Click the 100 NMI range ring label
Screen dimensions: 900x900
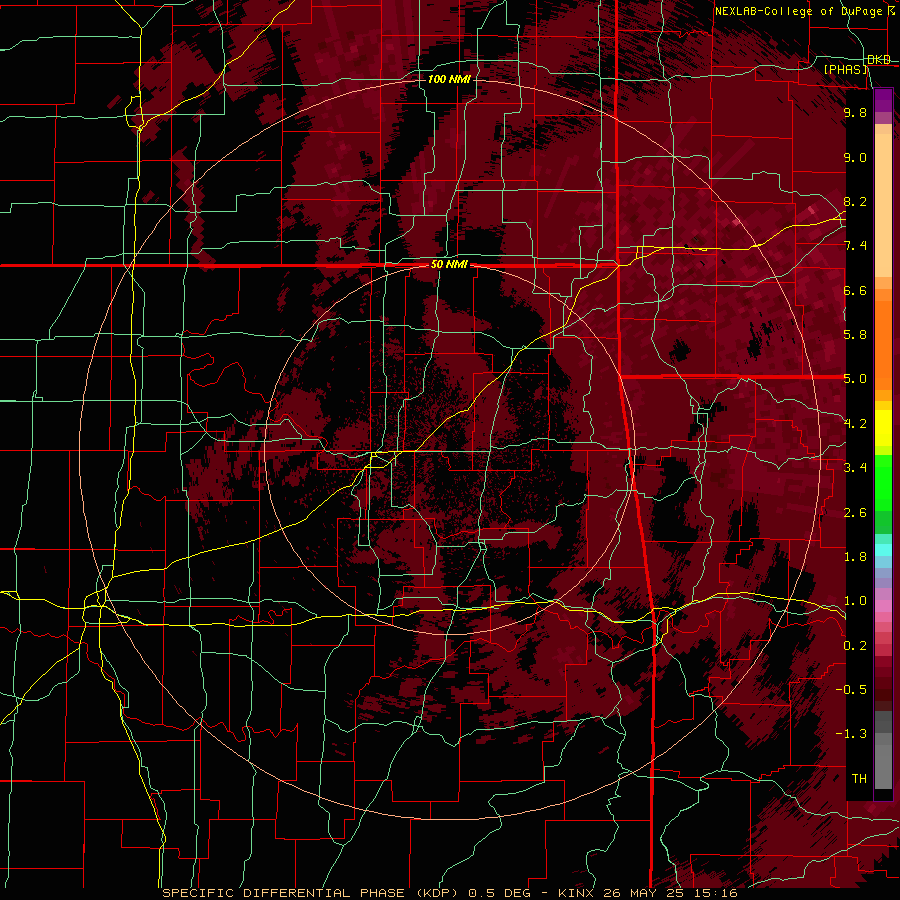pyautogui.click(x=449, y=79)
